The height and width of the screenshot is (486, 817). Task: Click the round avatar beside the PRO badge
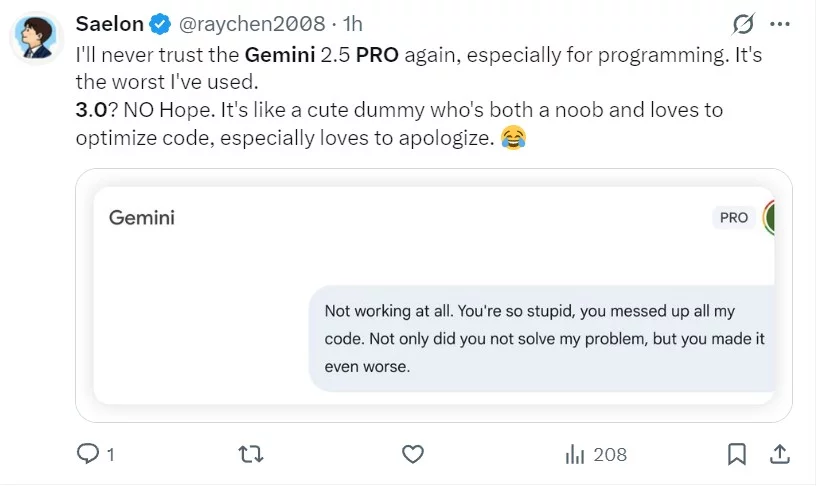pos(769,217)
